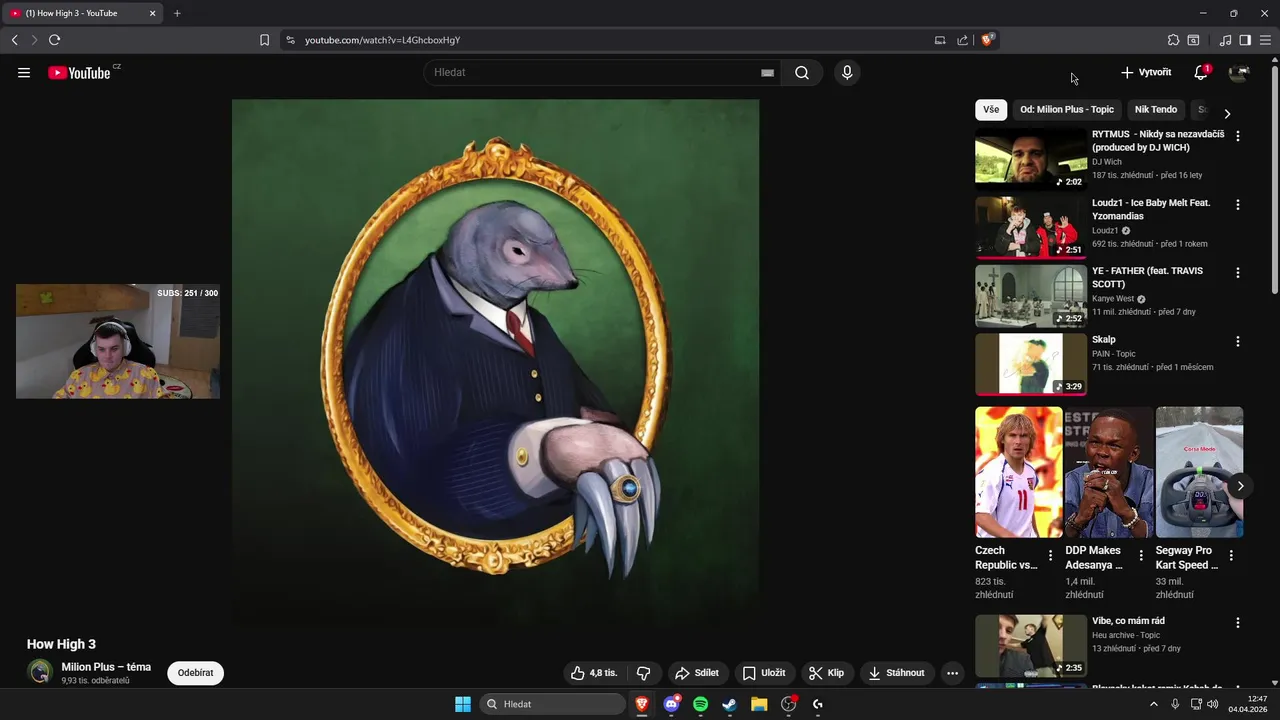
Task: Open the Segway Pro Kart short thumbnail
Action: 1199,472
